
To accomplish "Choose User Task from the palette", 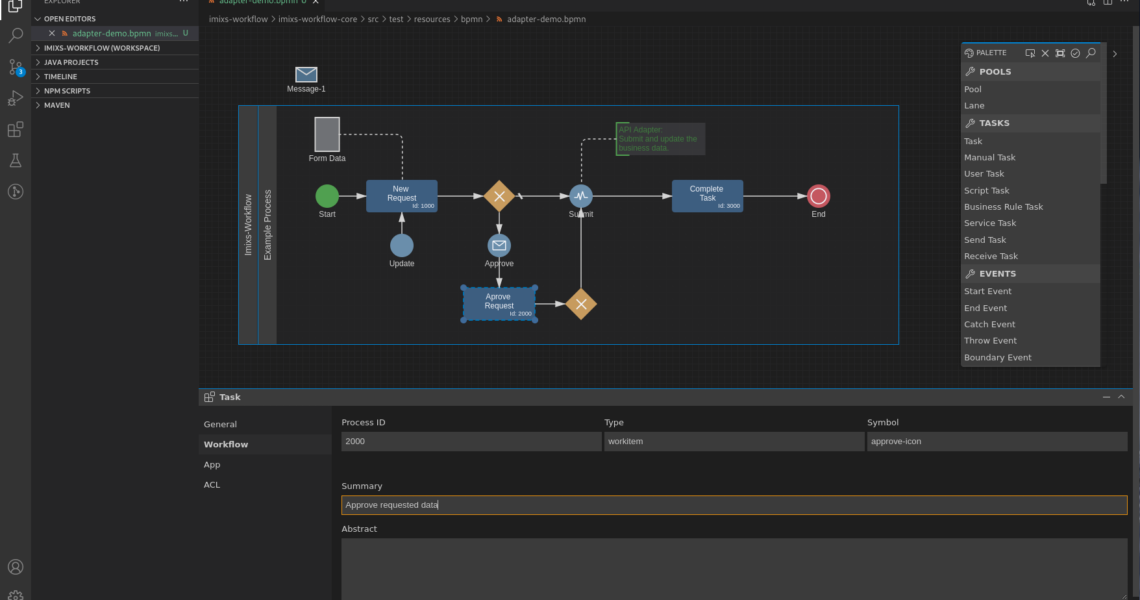I will point(984,174).
